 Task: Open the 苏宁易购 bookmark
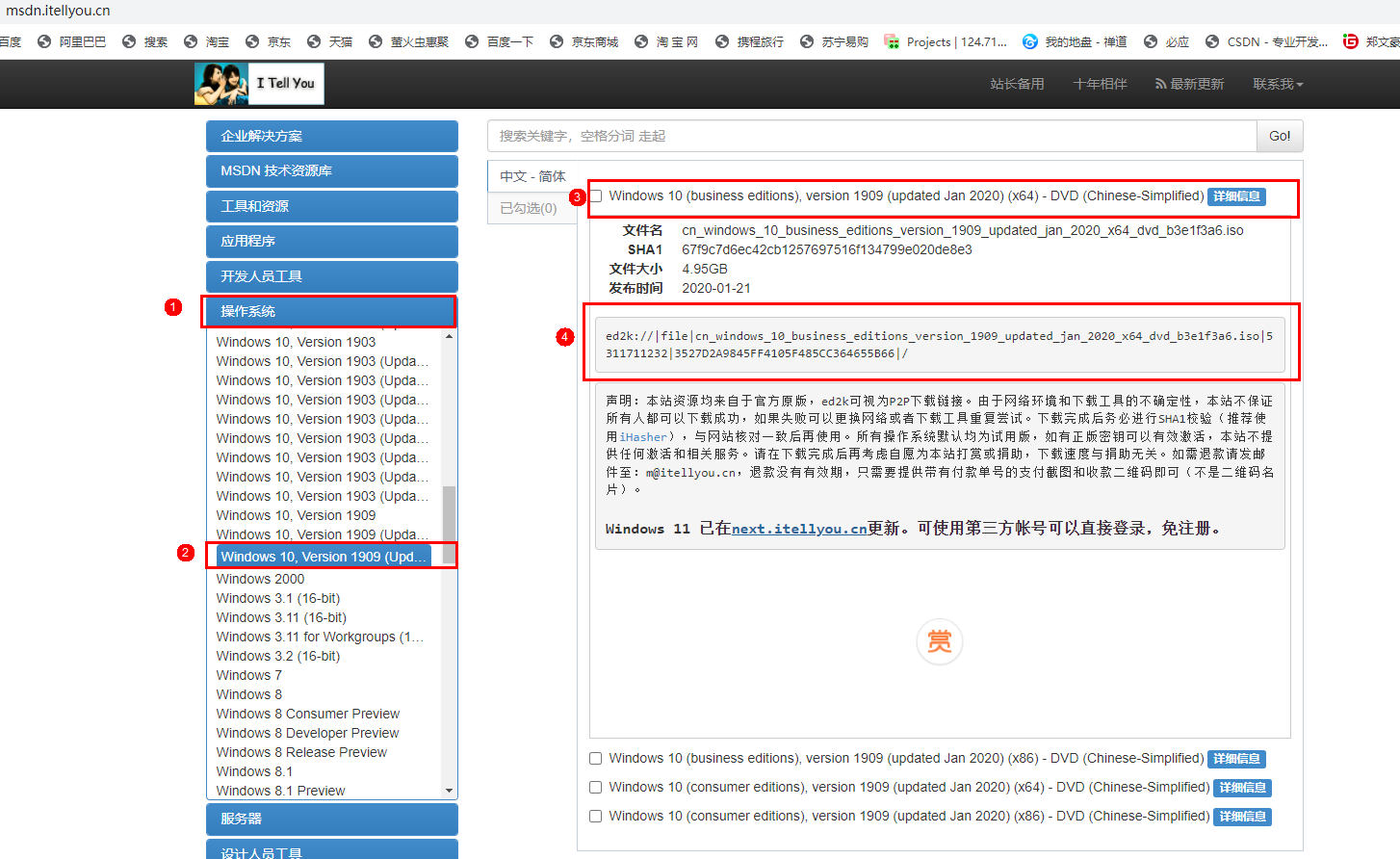[x=835, y=41]
